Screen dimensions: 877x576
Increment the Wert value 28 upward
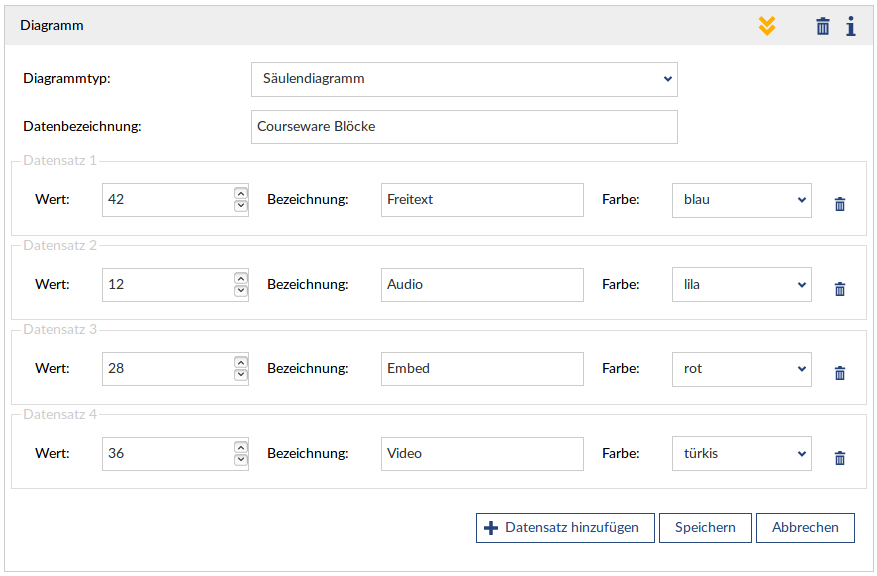(240, 362)
